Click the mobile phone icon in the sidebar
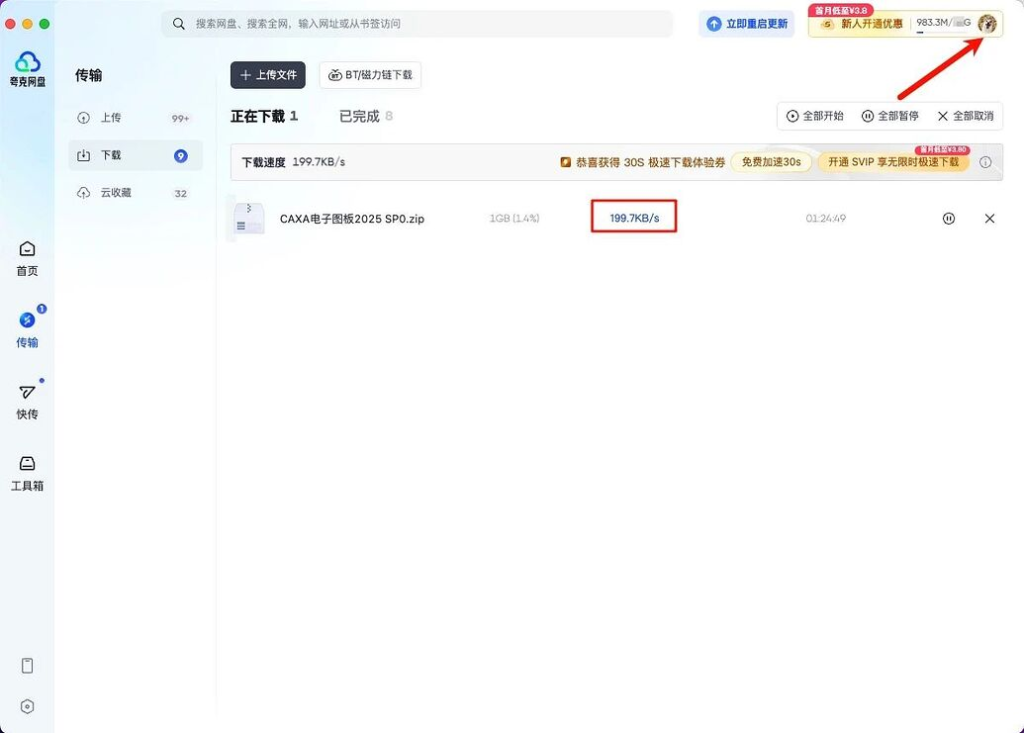 click(x=27, y=665)
